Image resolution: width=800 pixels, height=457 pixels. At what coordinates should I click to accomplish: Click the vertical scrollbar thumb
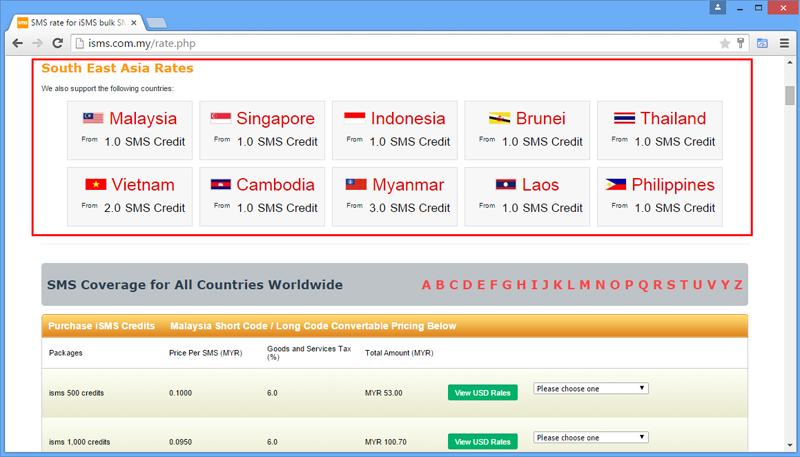(x=790, y=95)
